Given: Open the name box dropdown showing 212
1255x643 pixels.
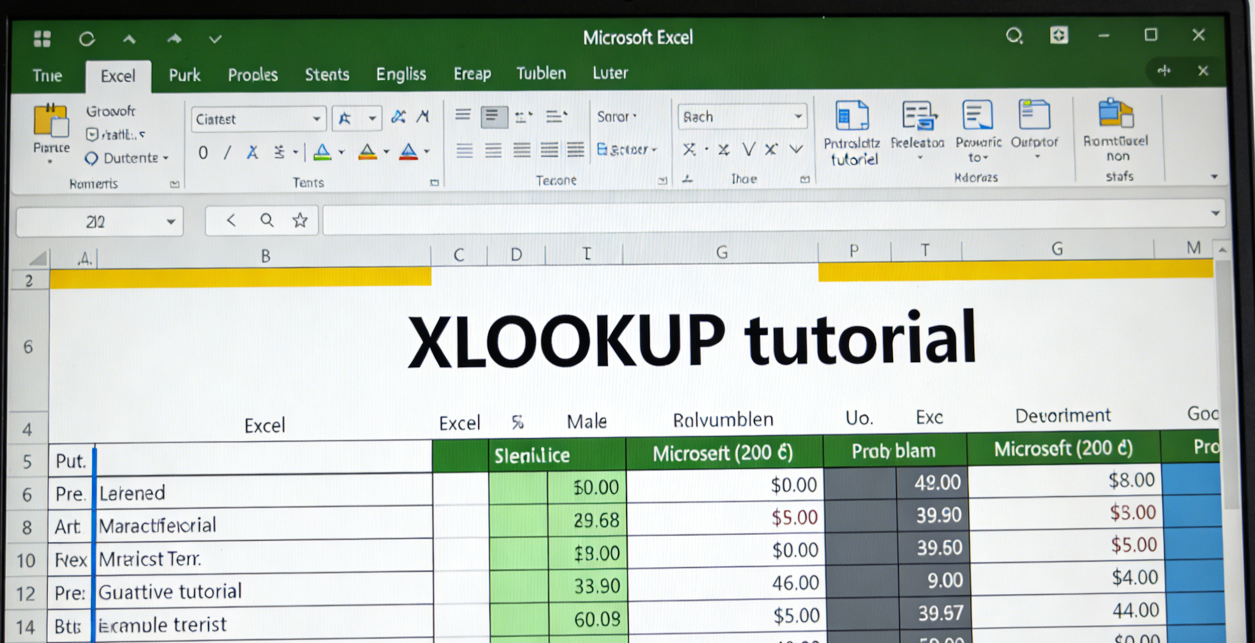Looking at the screenshot, I should 172,222.
